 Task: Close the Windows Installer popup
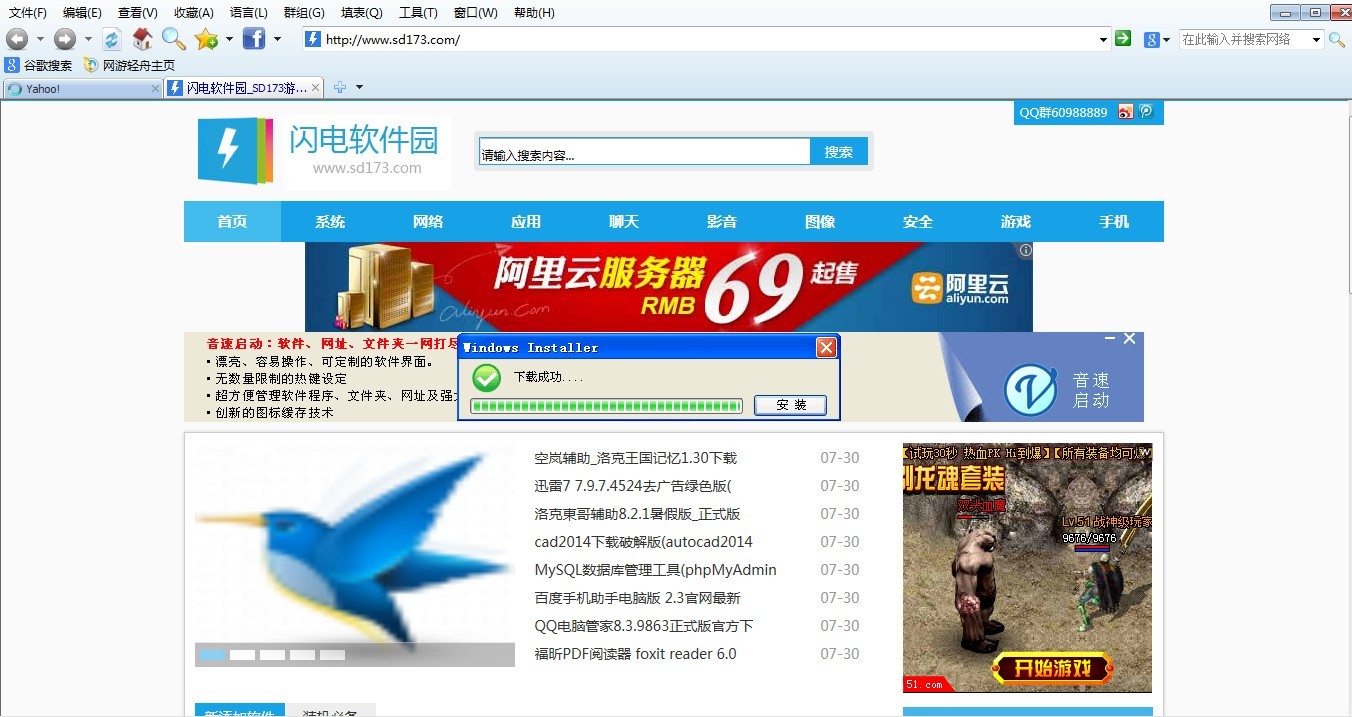[x=826, y=347]
